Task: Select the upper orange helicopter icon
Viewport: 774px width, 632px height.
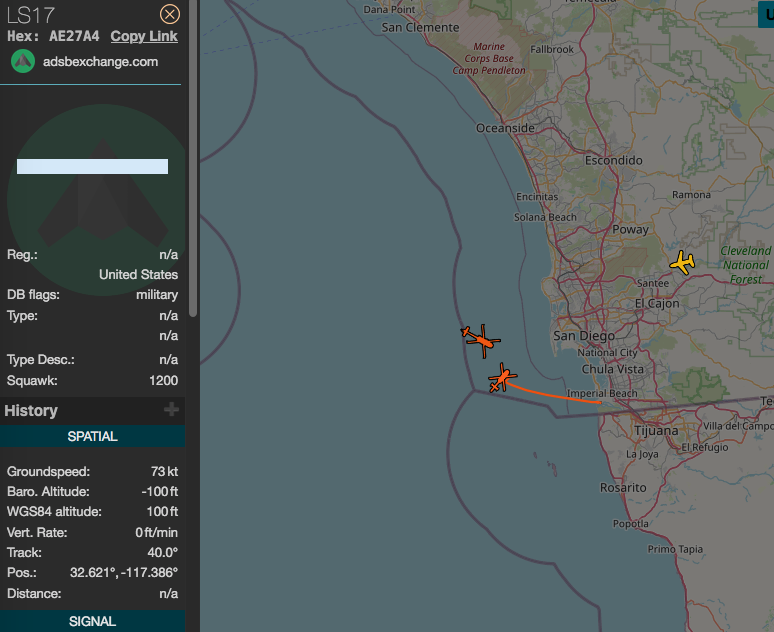Action: pyautogui.click(x=481, y=340)
